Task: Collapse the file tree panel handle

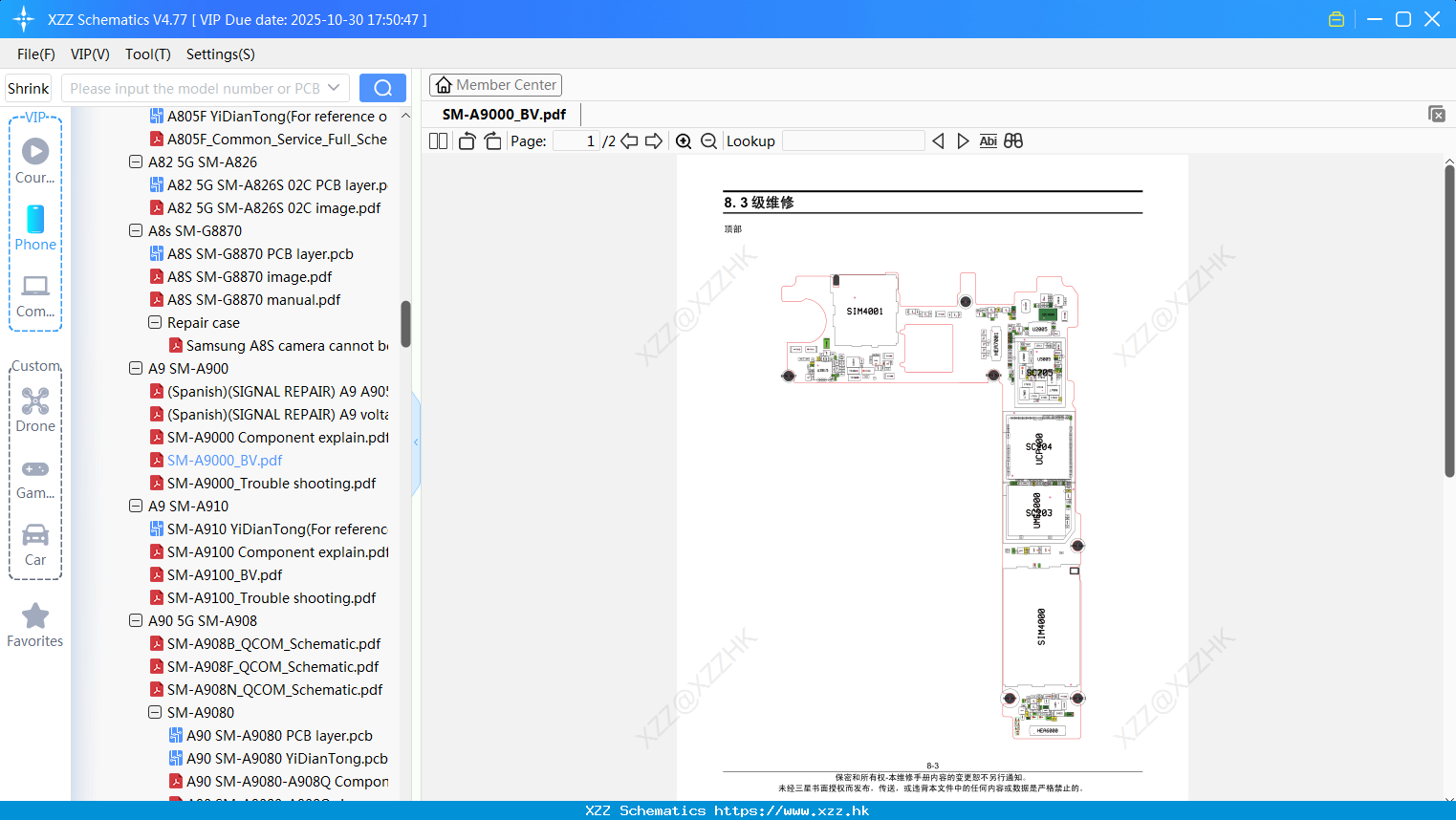Action: click(x=416, y=442)
